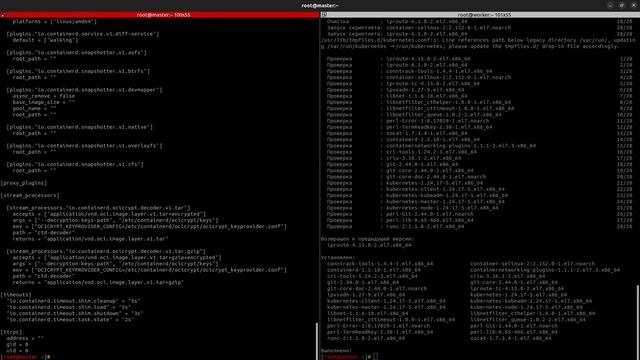Click the timeout.task.state line
The height and width of the screenshot is (360, 640).
(70, 320)
